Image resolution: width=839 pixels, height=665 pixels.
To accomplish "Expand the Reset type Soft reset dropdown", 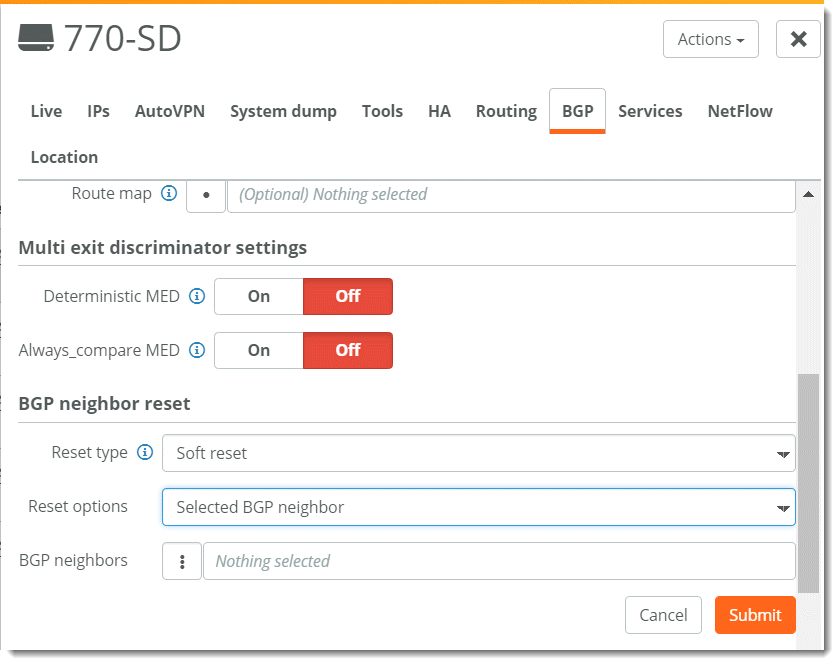I will click(x=478, y=453).
